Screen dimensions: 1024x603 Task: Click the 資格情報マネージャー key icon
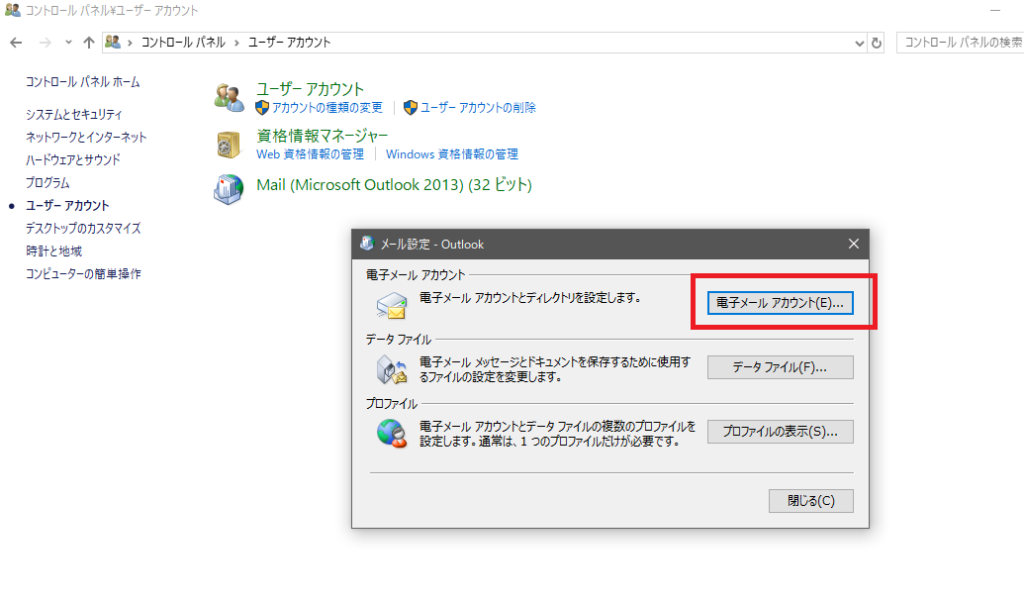tap(228, 143)
